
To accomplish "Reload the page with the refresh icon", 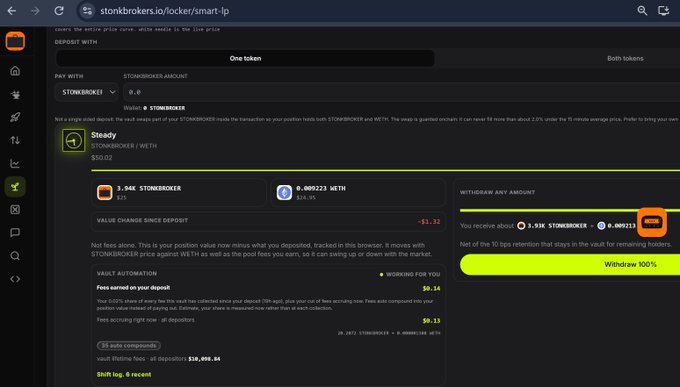I will (59, 11).
